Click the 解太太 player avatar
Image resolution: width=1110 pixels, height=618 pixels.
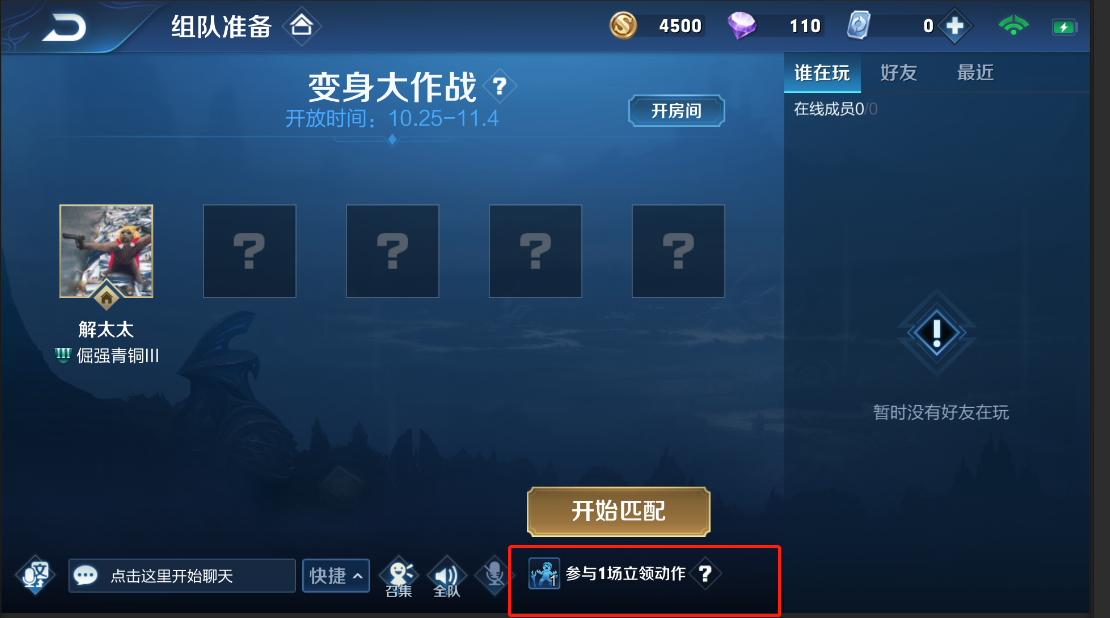[106, 251]
